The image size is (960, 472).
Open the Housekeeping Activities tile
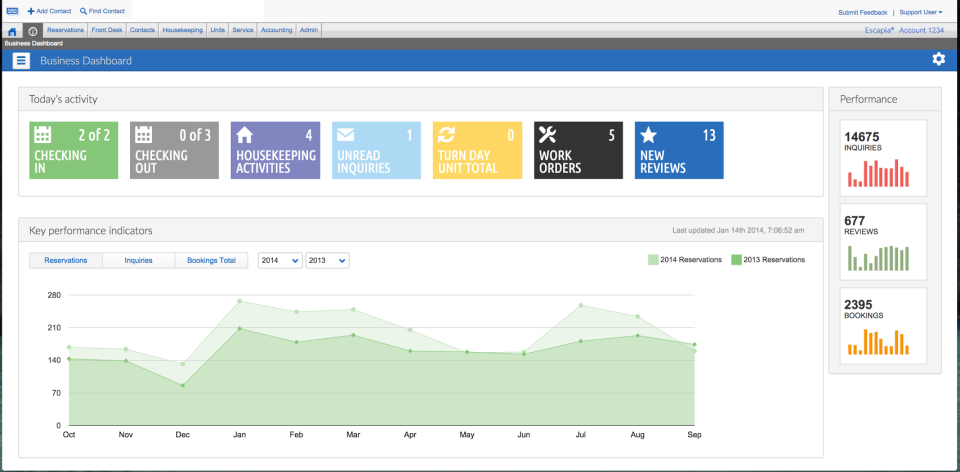[x=276, y=150]
